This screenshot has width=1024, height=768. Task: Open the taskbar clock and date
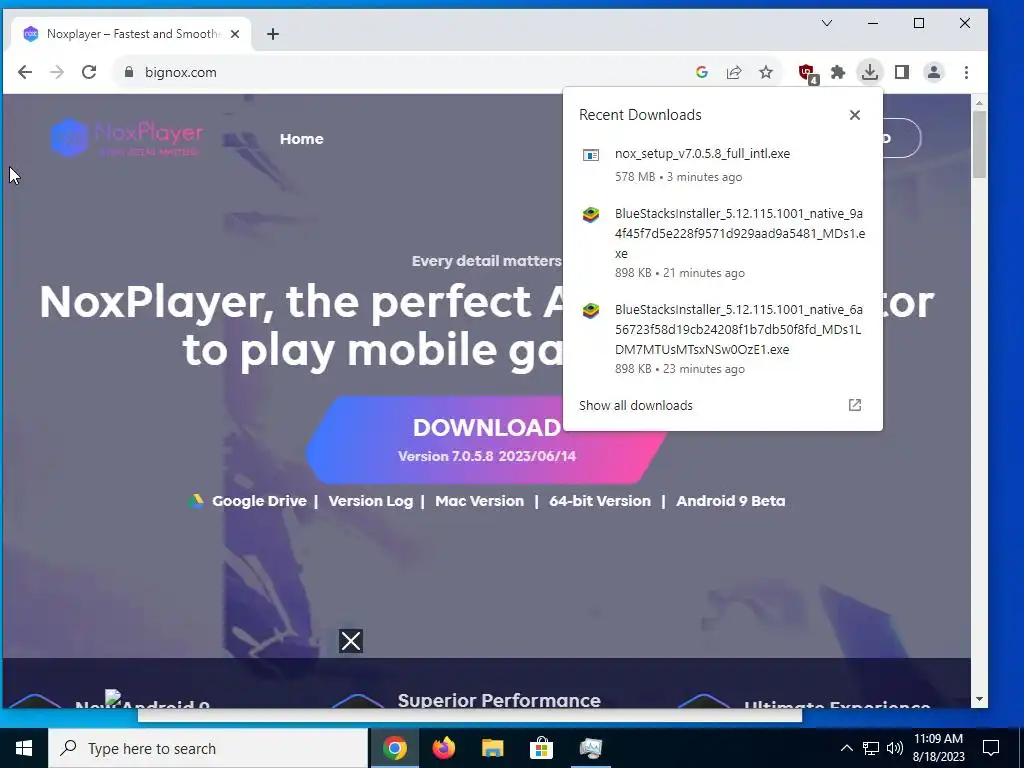coord(938,748)
